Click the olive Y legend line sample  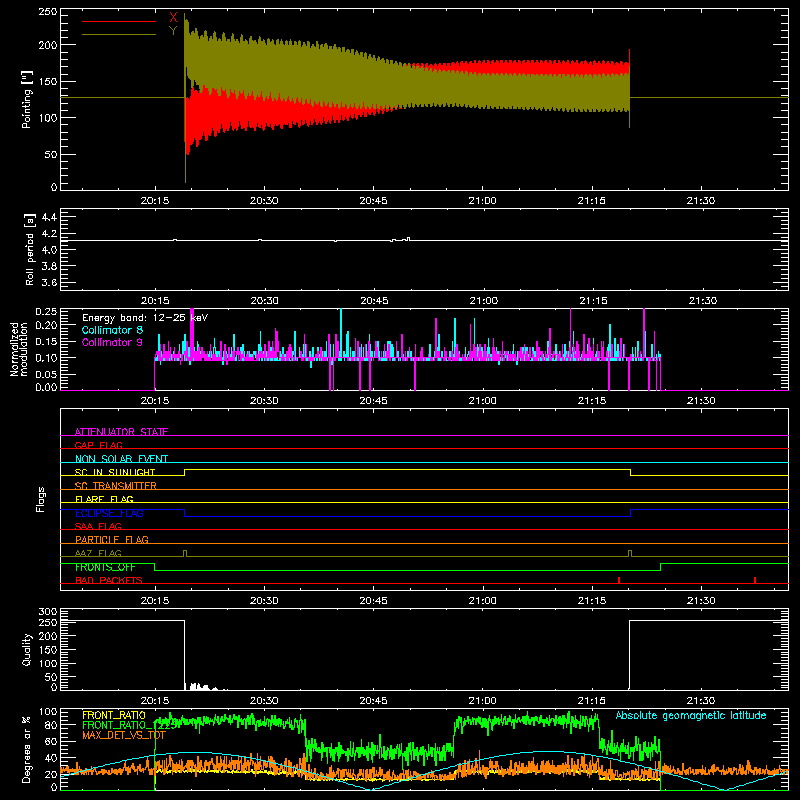pyautogui.click(x=119, y=34)
